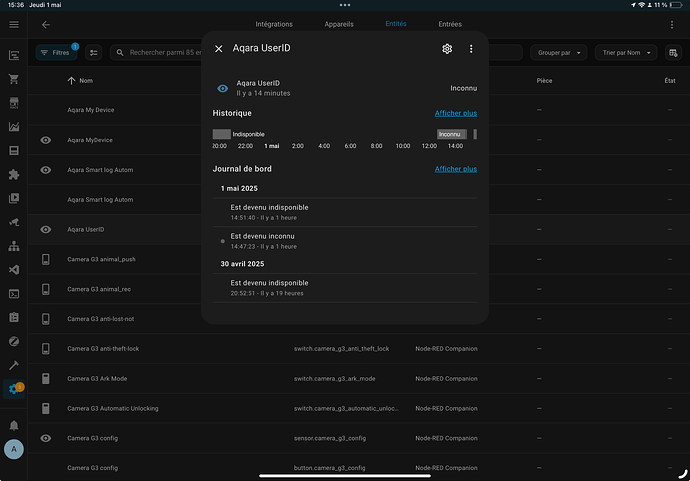Click the switch icon for Camera G3 Ark Mode
690x481 pixels.
(46, 378)
